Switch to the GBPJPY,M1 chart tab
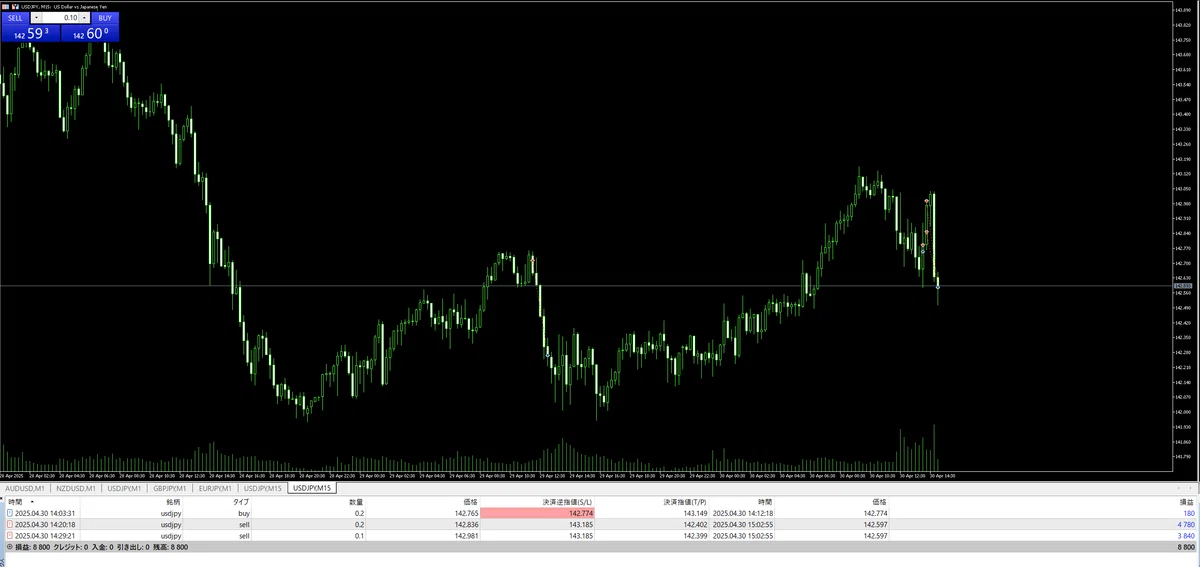The image size is (1200, 567). (x=172, y=488)
